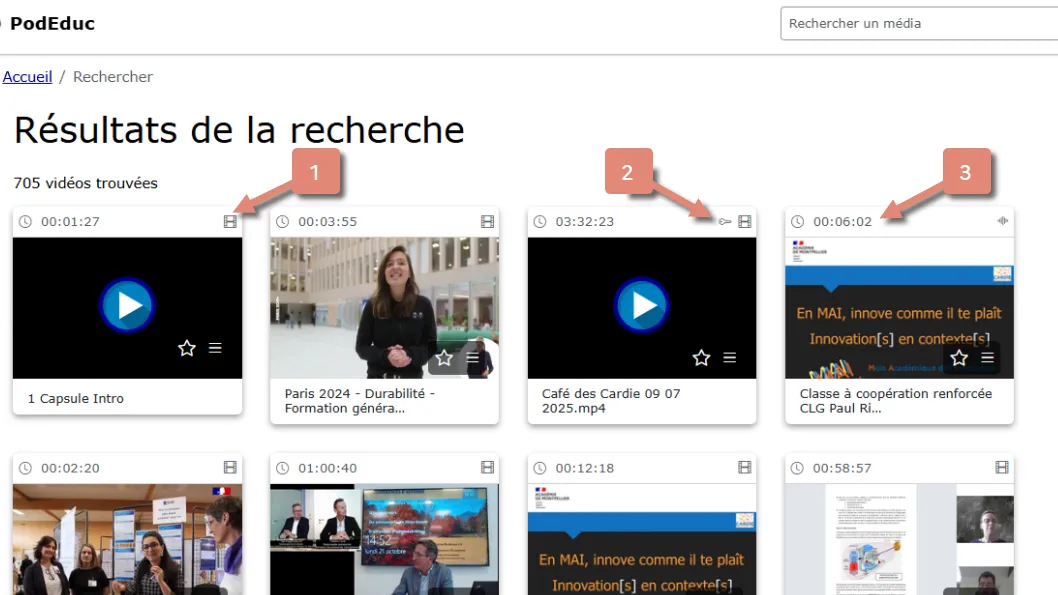
Task: Open the hamburger menu on Paris 2024 video
Action: coord(472,358)
